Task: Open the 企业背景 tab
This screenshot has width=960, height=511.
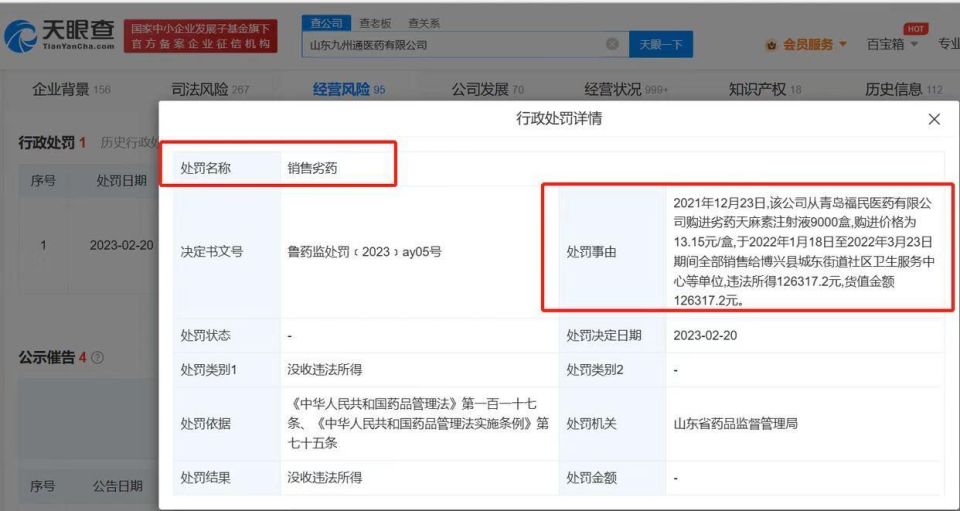Action: [x=71, y=89]
